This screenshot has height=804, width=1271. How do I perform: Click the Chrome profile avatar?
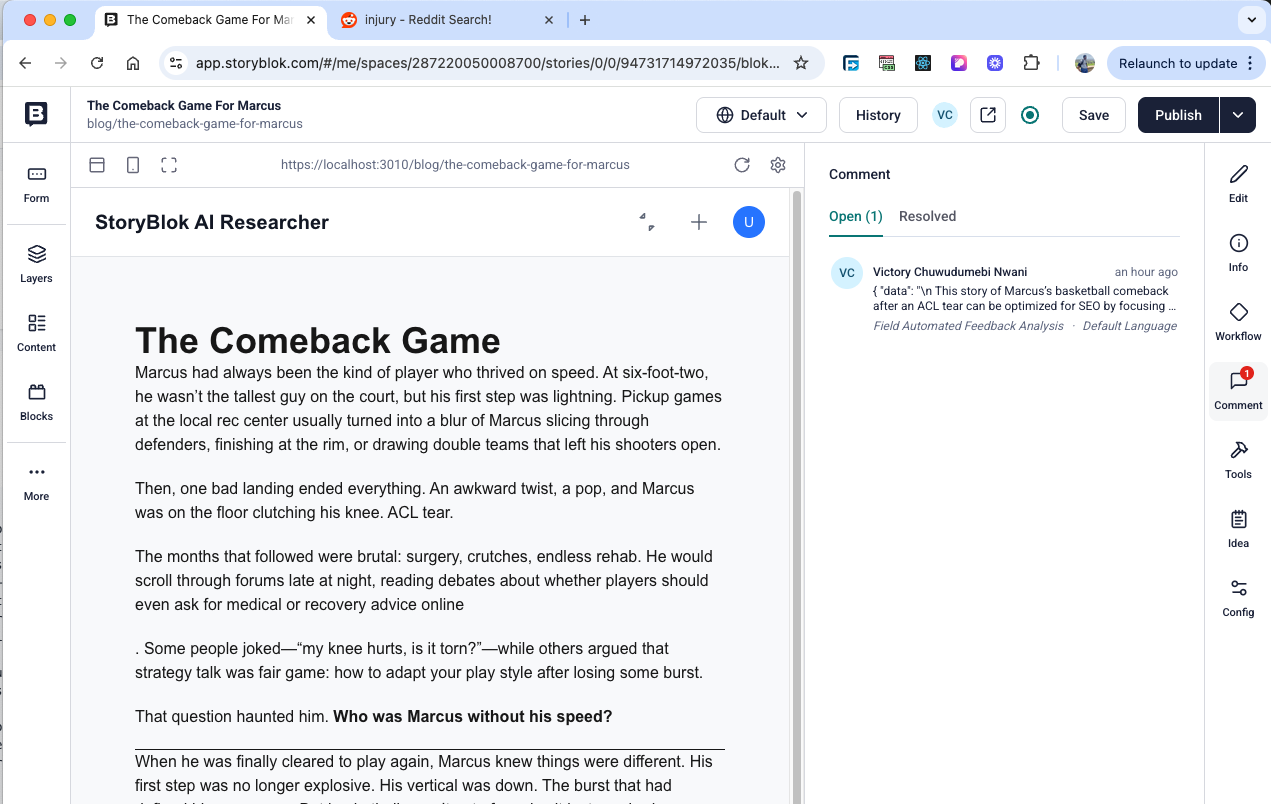1085,63
